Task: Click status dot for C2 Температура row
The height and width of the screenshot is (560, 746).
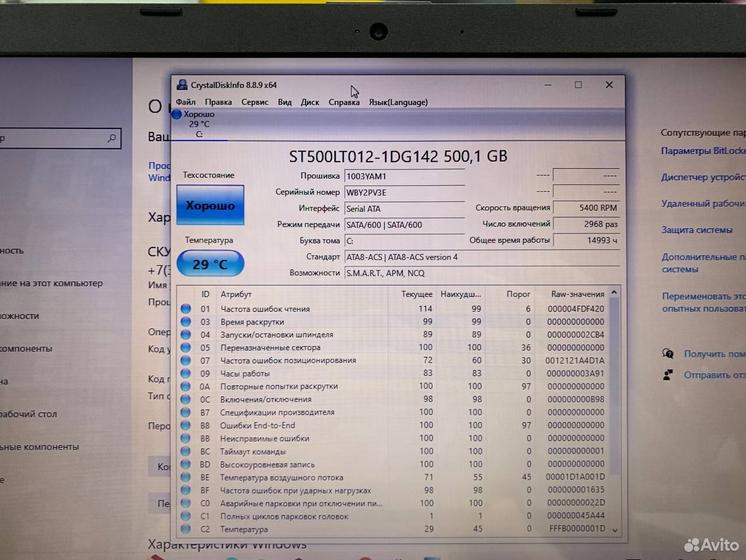Action: [x=186, y=529]
